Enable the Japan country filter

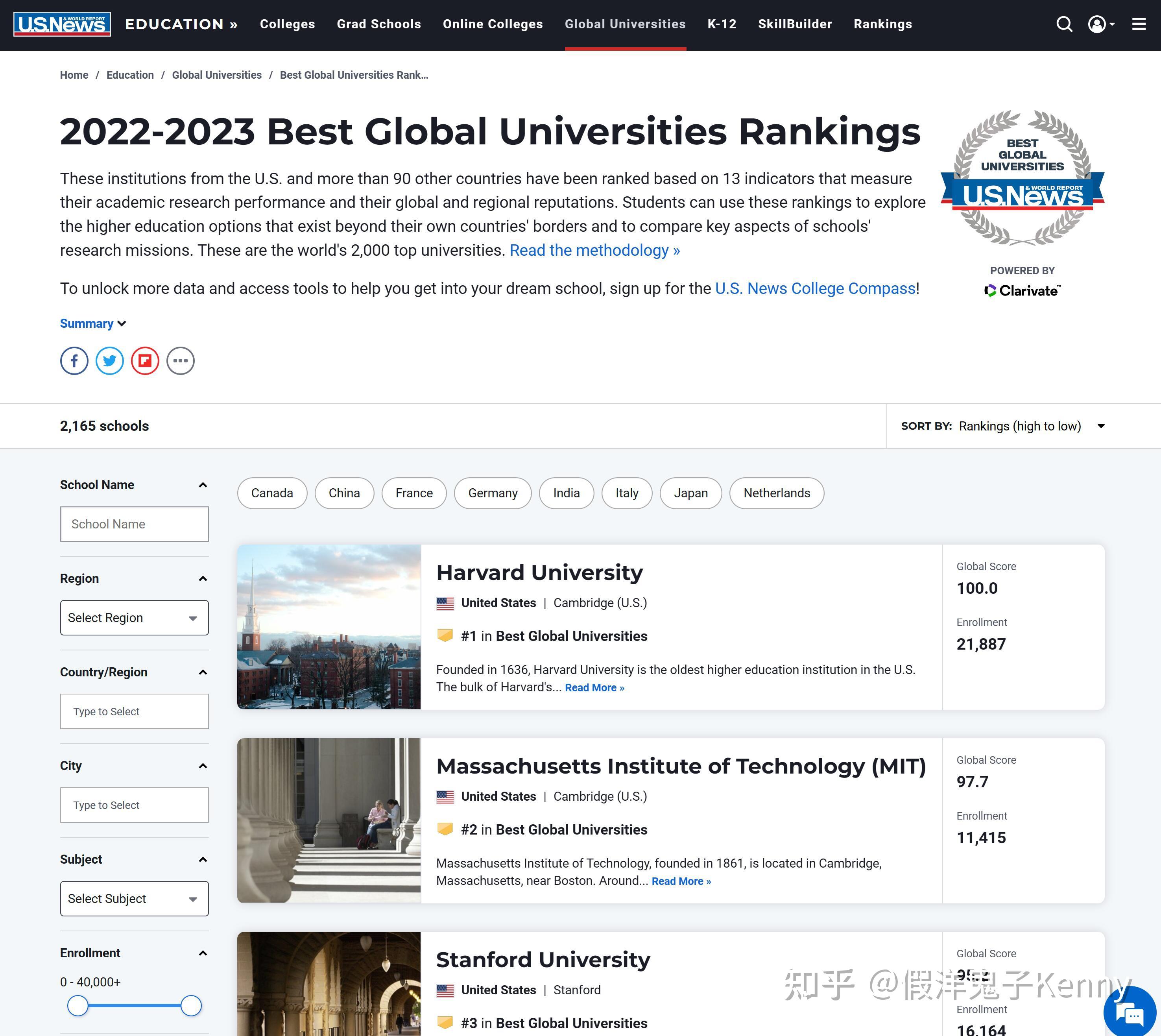pyautogui.click(x=691, y=493)
